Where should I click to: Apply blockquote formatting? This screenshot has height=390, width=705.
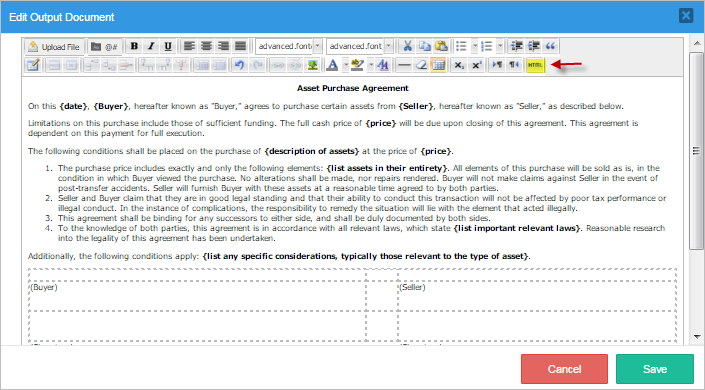pos(550,46)
